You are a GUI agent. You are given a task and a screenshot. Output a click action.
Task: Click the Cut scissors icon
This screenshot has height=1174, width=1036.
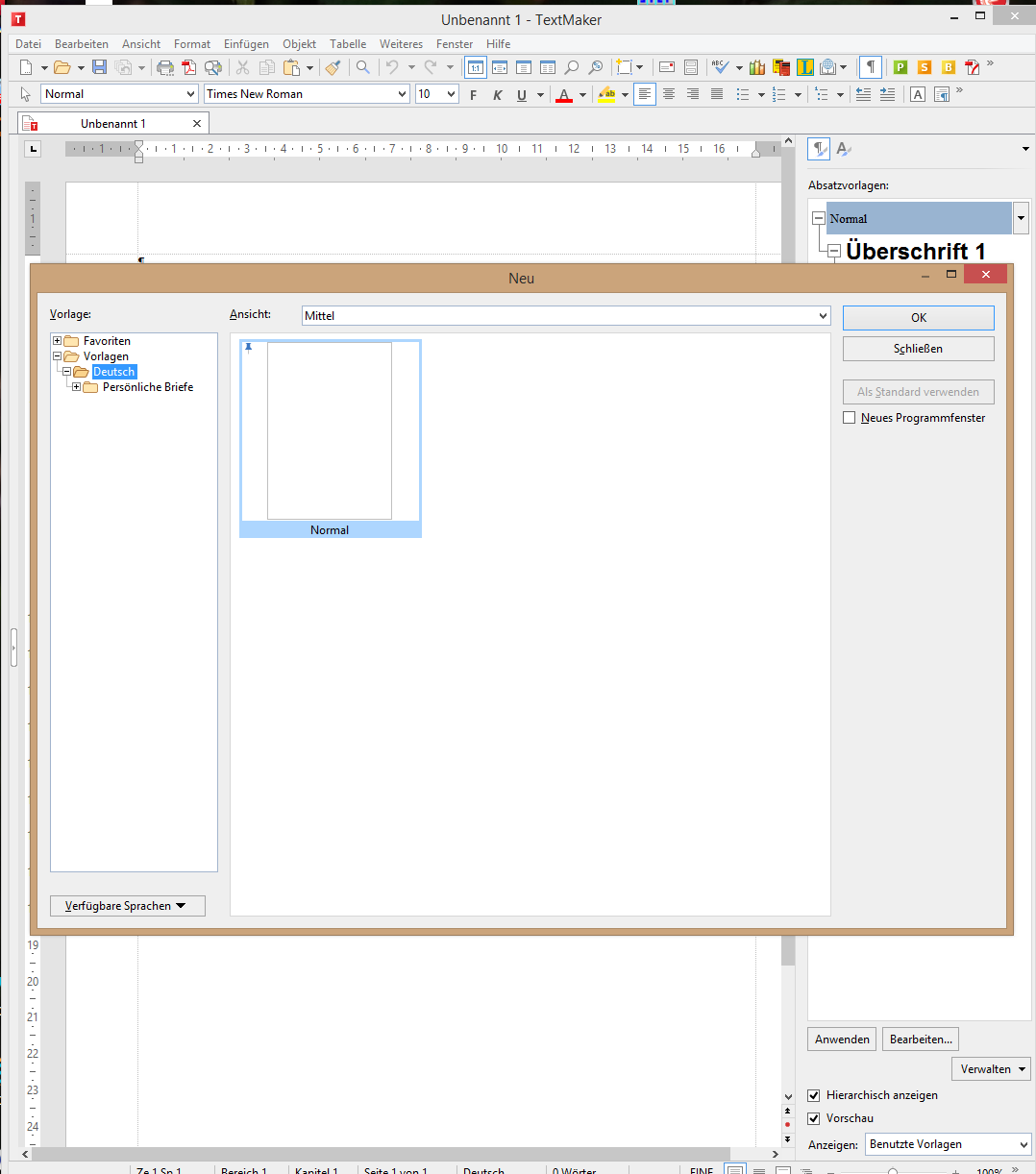(x=242, y=67)
